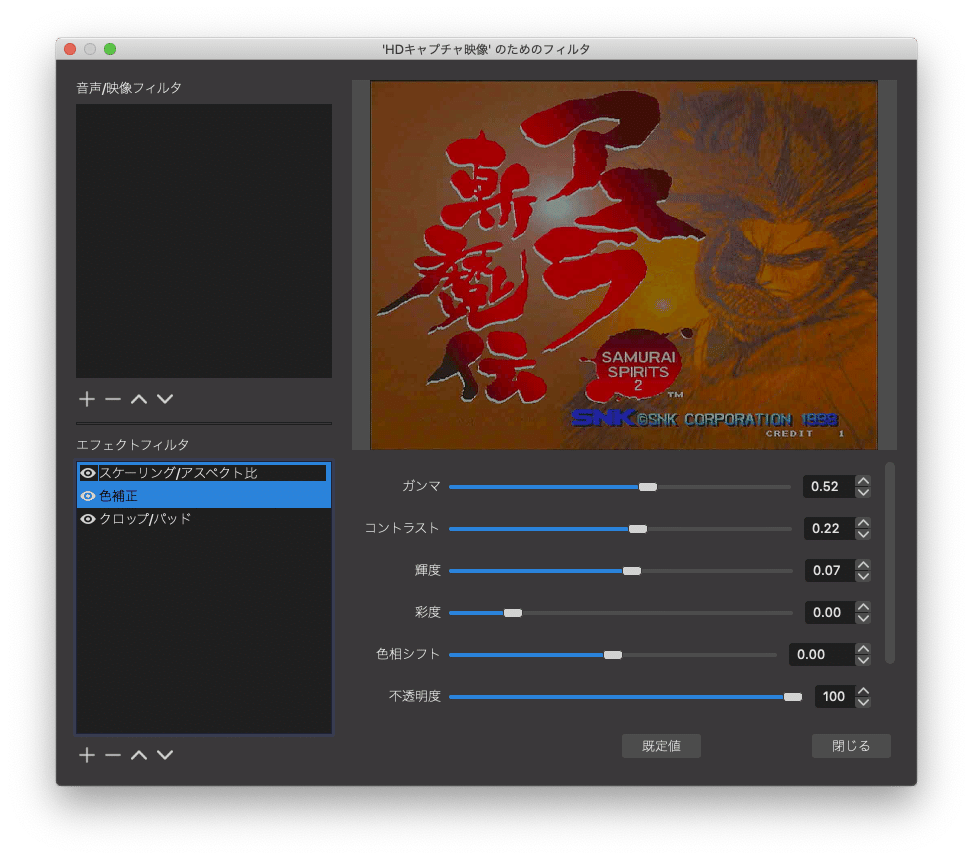973x860 pixels.
Task: Increase 輝度 with up stepper arrow
Action: (x=863, y=565)
